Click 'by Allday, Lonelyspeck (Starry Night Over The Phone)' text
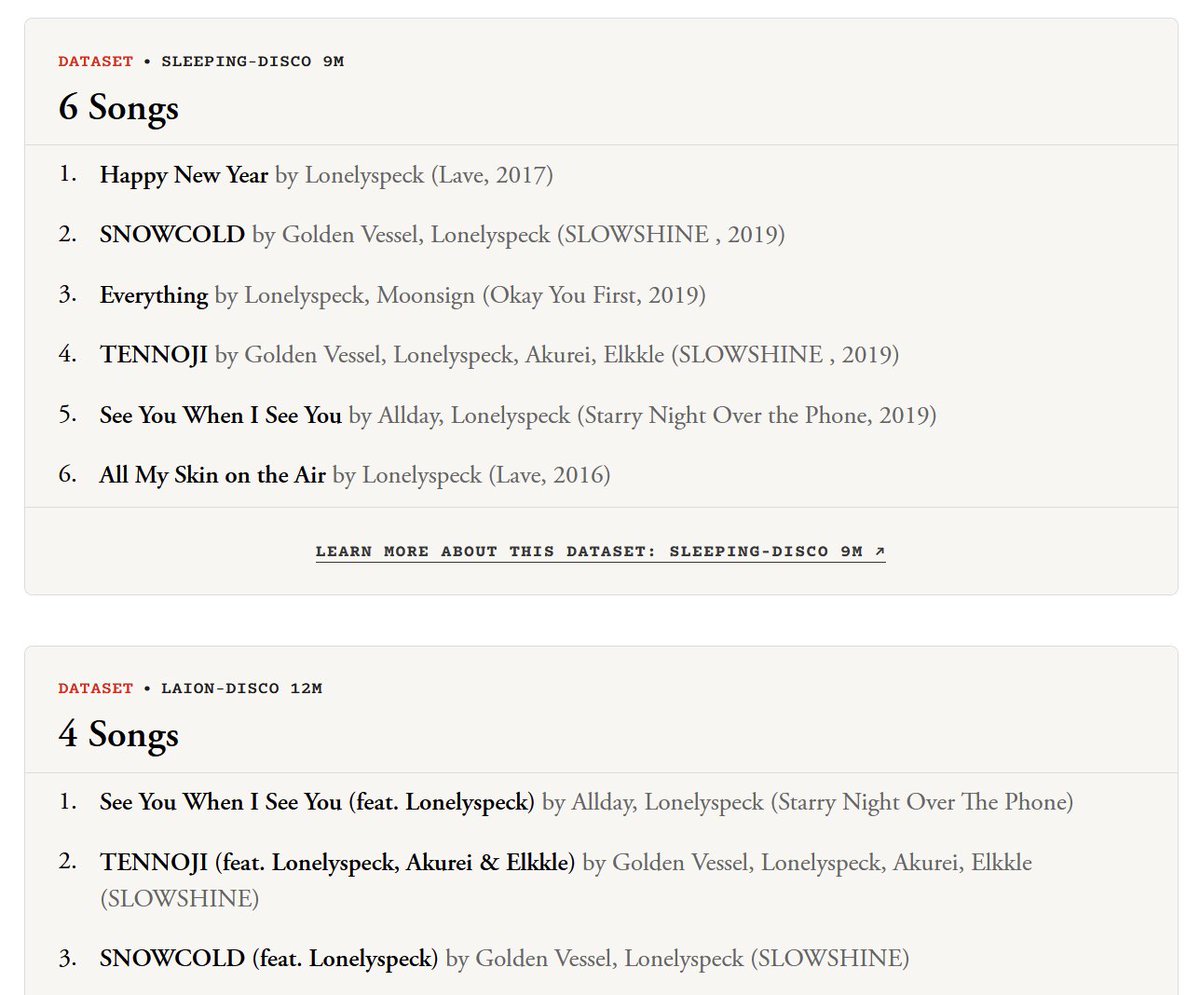The width and height of the screenshot is (1200, 995). point(808,802)
